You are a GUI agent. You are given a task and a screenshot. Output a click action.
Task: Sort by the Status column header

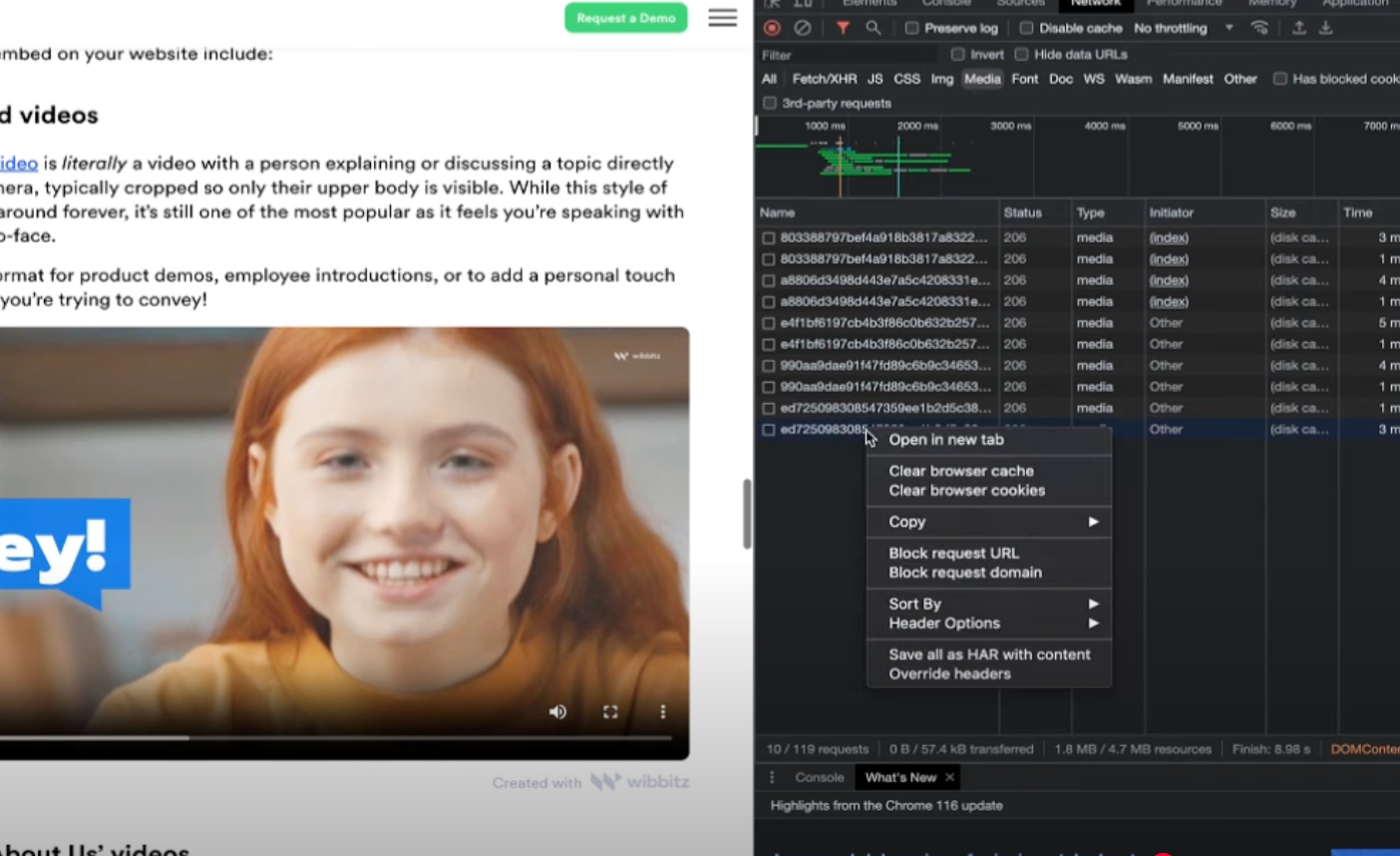(x=1034, y=213)
